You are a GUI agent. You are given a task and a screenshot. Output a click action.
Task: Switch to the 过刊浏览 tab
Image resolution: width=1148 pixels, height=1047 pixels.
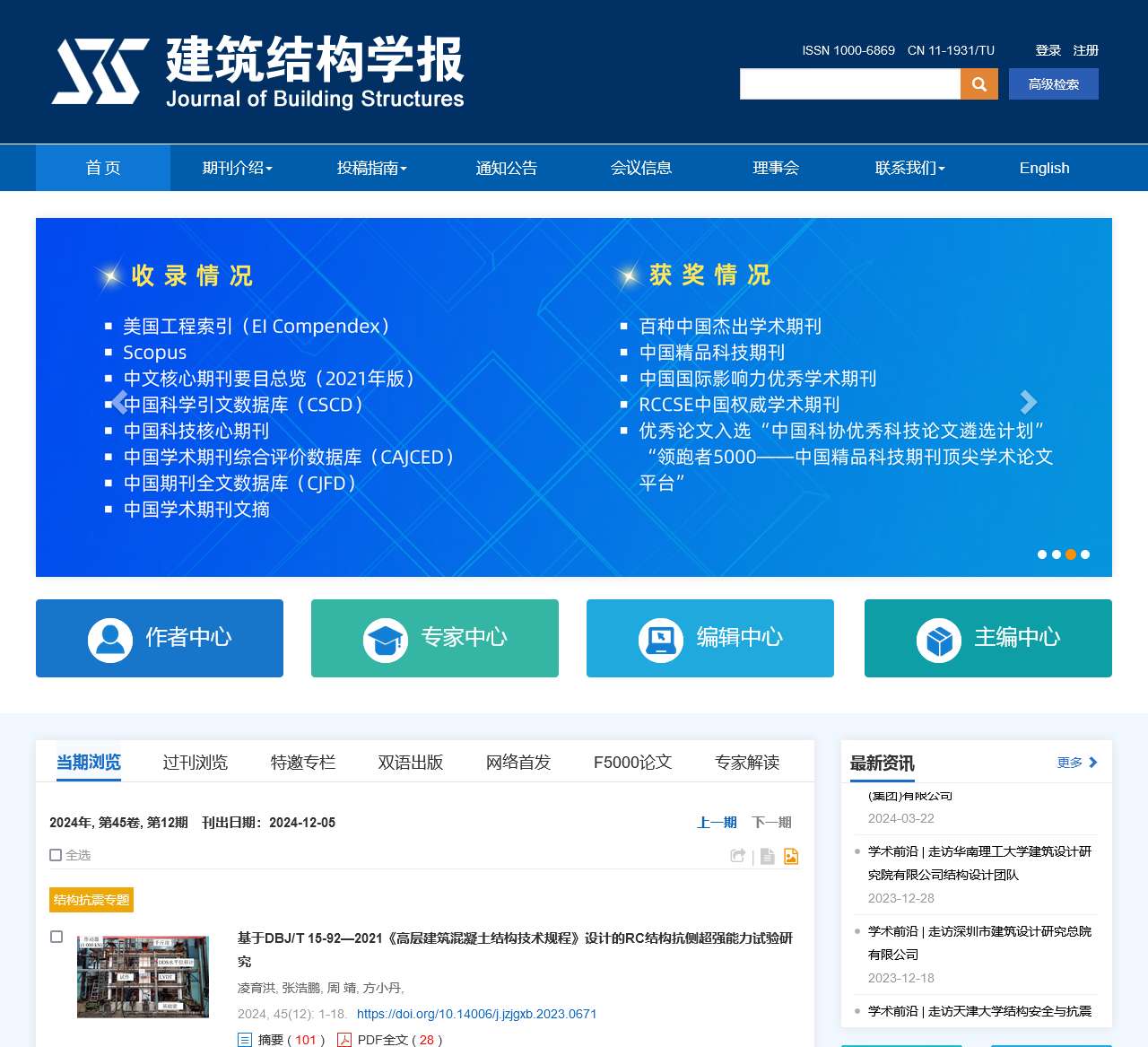coord(196,763)
